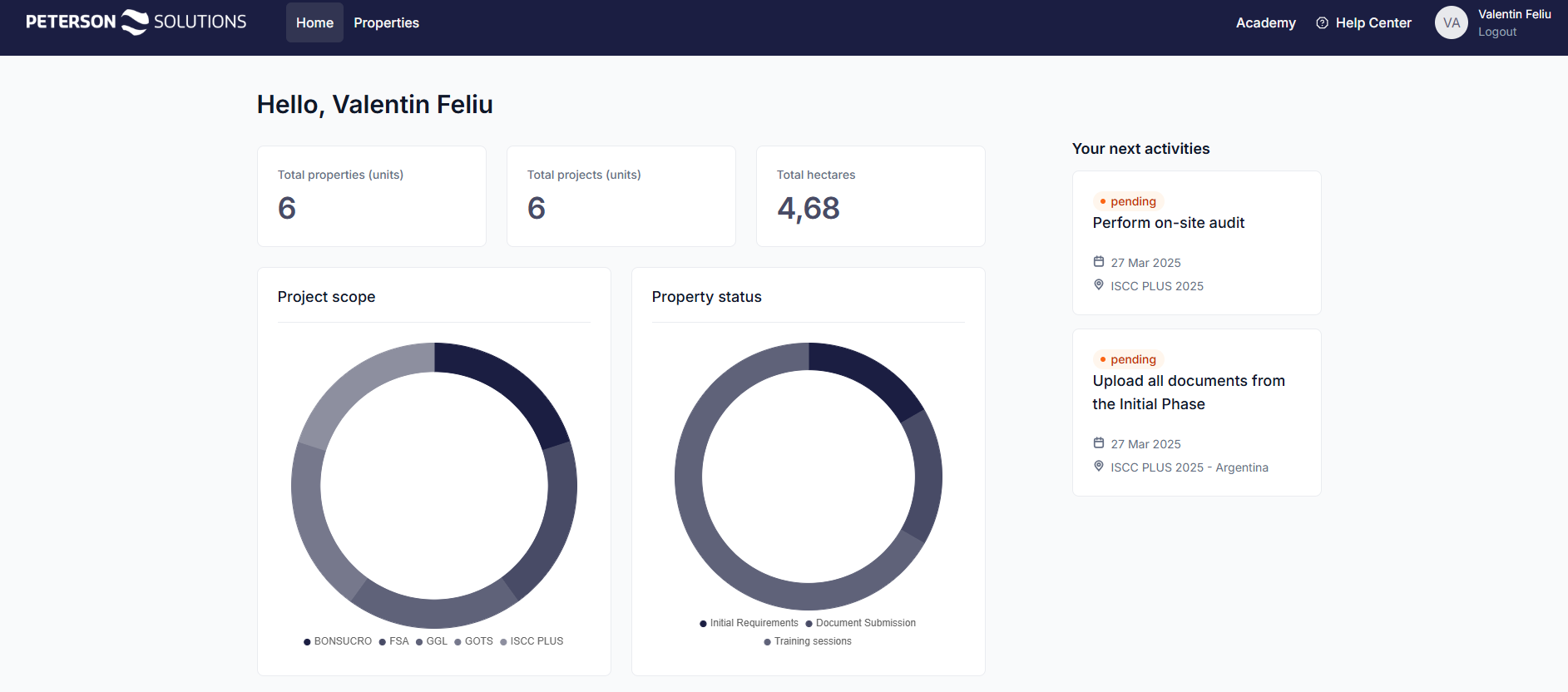Click the pending badge on on-site audit

point(1128,201)
